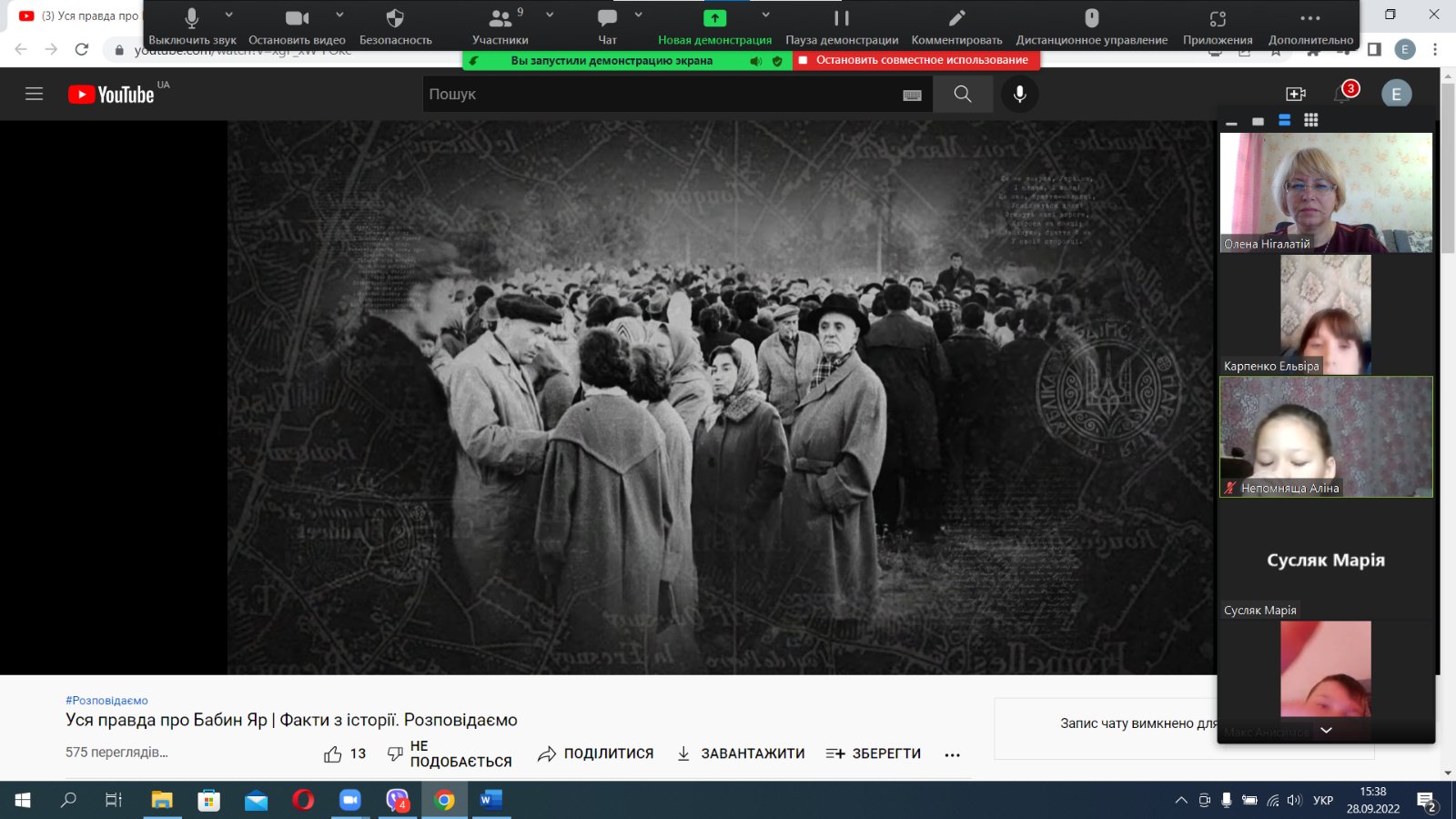Go to YouTube home via logo

point(112,95)
